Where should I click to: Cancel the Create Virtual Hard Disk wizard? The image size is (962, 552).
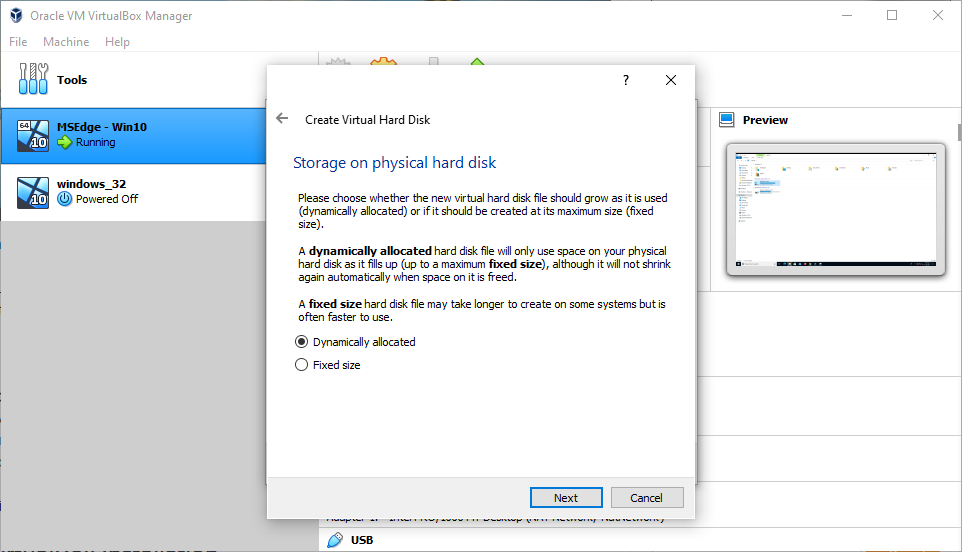[647, 498]
